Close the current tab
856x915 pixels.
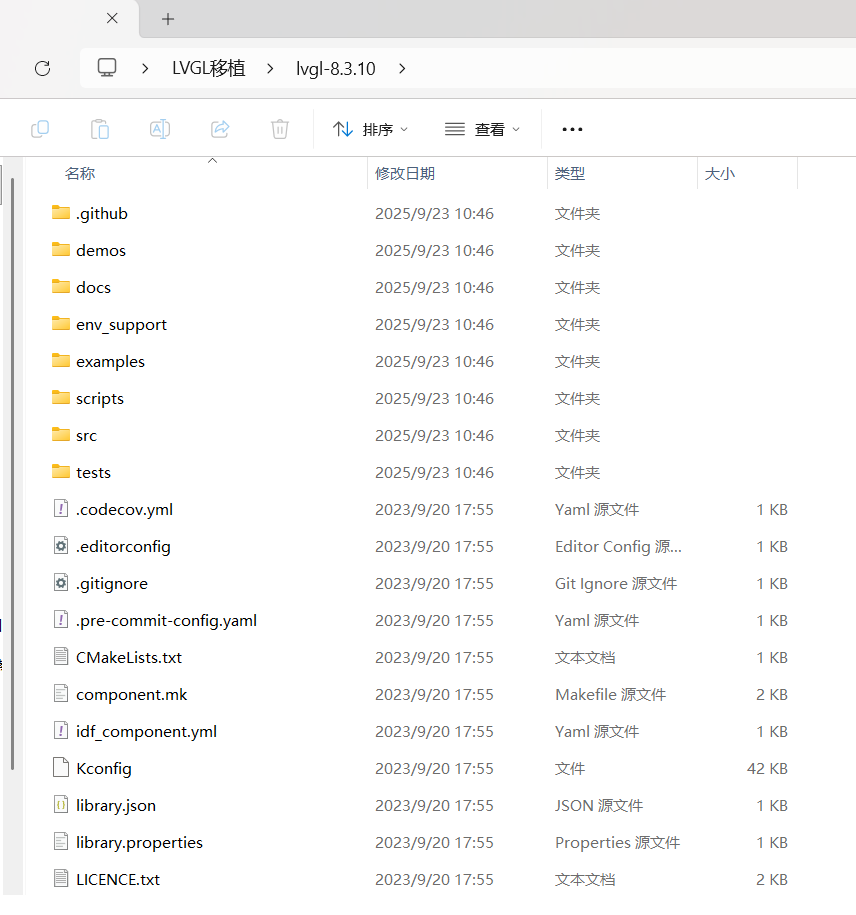(112, 18)
